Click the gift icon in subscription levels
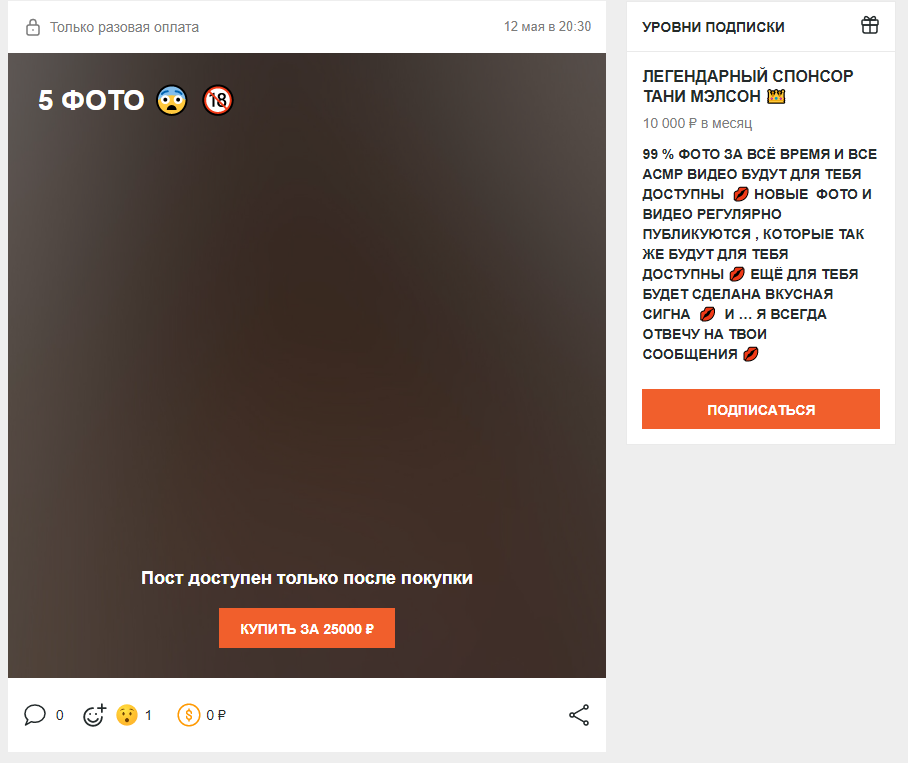This screenshot has width=908, height=763. (x=870, y=25)
